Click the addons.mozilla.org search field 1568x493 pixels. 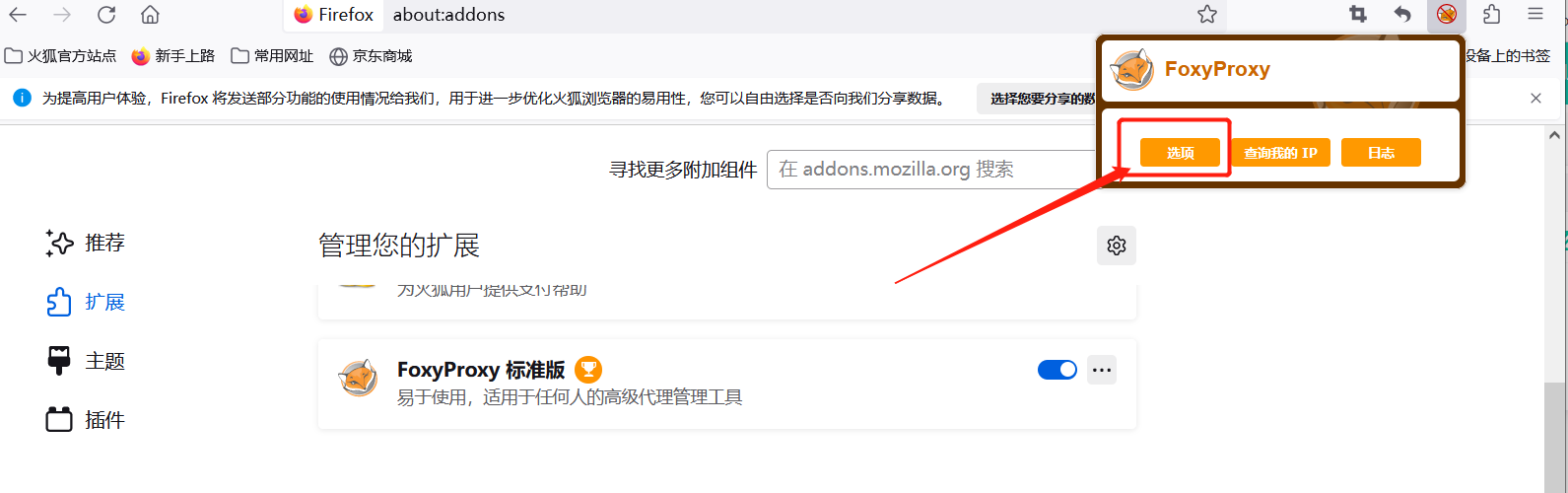tap(931, 170)
